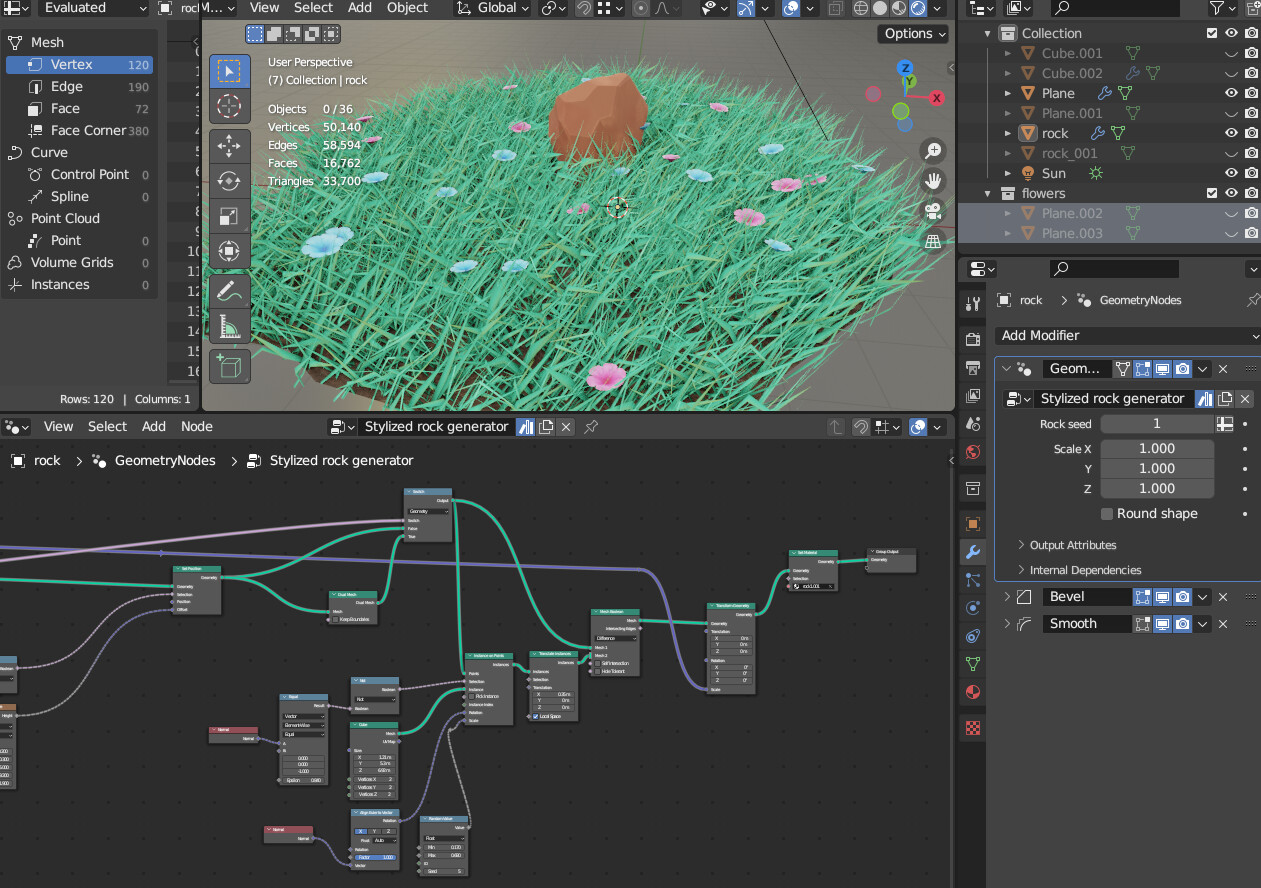Image resolution: width=1261 pixels, height=888 pixels.
Task: Disable the Bevel modifier's viewport display toggle
Action: click(1163, 596)
